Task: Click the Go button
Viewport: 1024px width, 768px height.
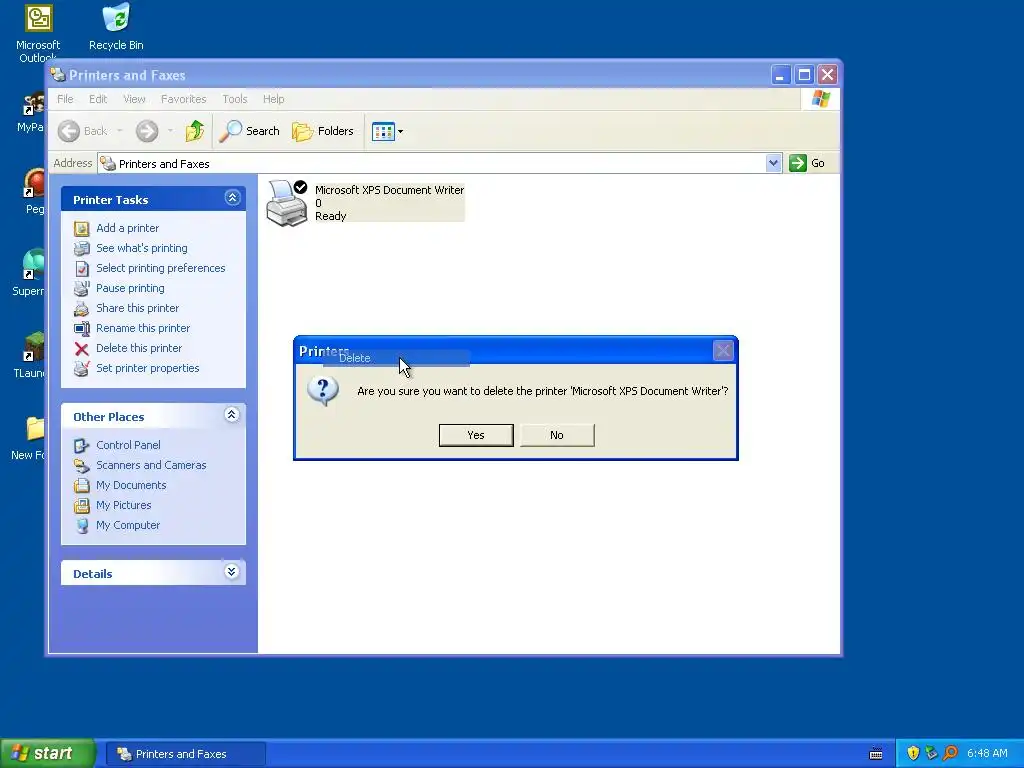Action: (x=808, y=163)
